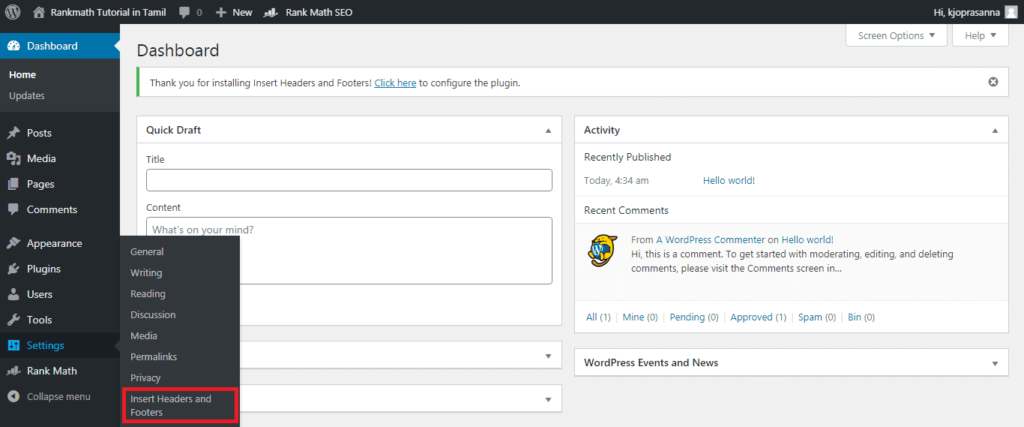The width and height of the screenshot is (1024, 427).
Task: Expand the lowest collapsed widget in the left column
Action: point(548,399)
